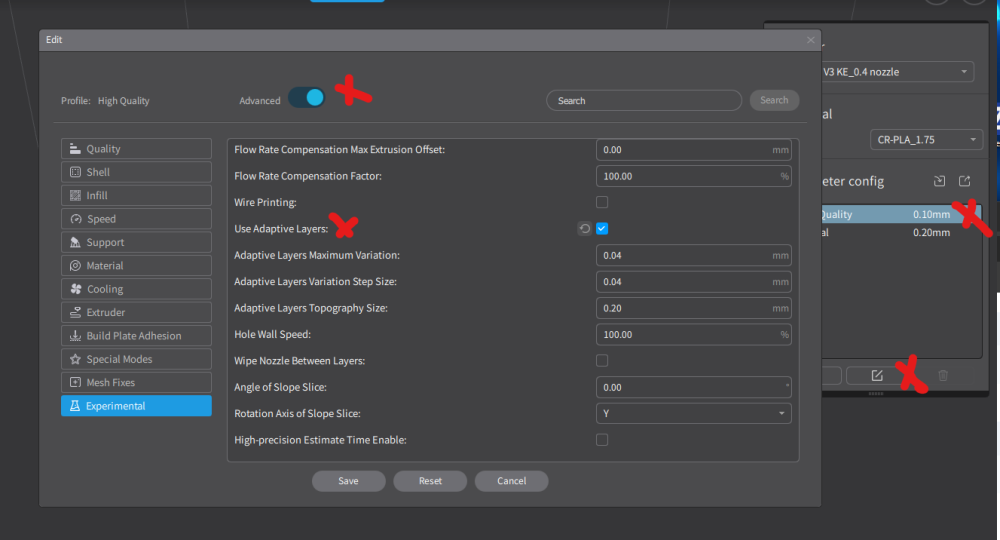Click the Hole Wall Speed label
The image size is (1000, 540).
click(x=272, y=334)
